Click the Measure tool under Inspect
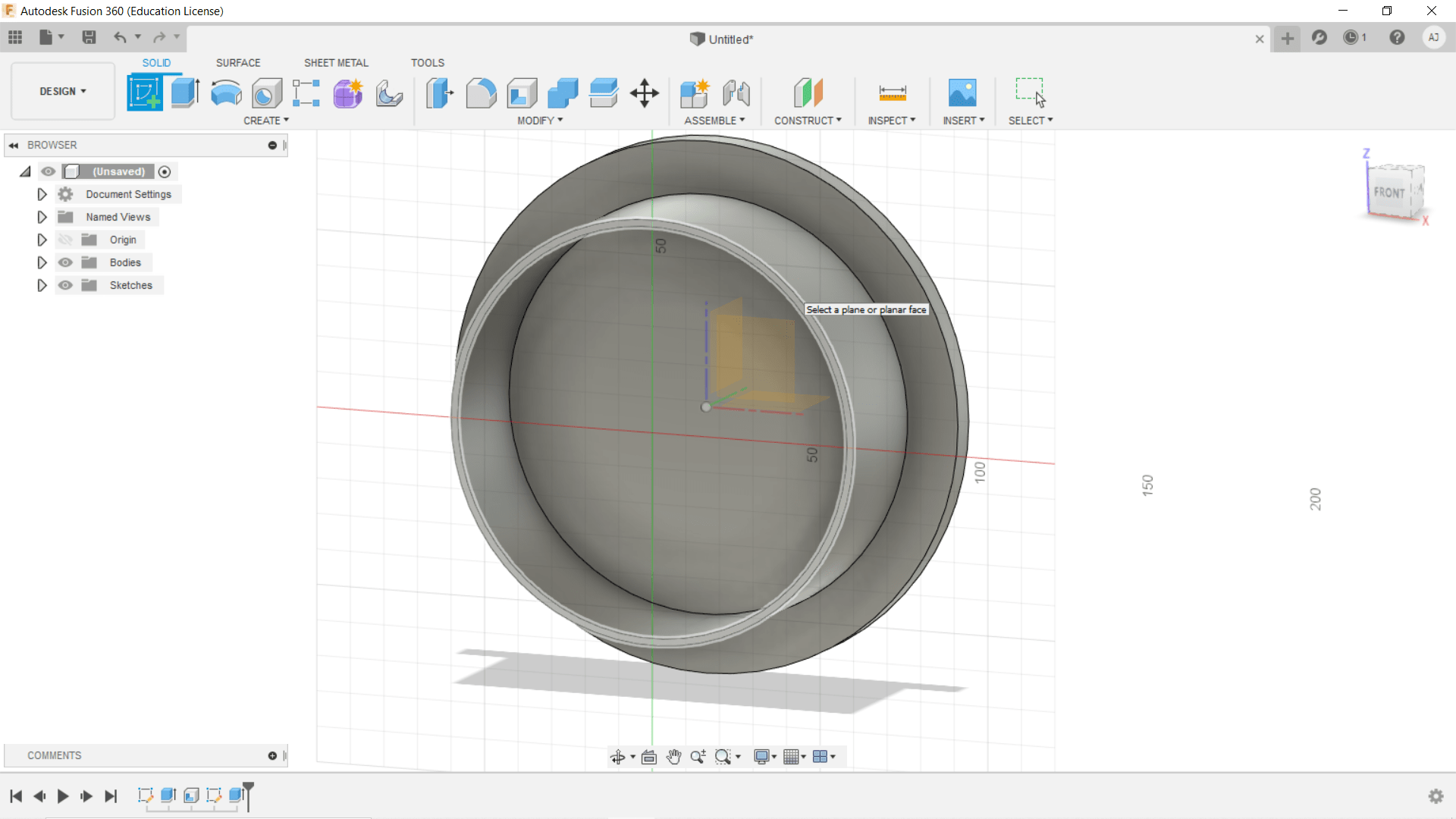Screen dimensions: 1456x819 (x=893, y=93)
